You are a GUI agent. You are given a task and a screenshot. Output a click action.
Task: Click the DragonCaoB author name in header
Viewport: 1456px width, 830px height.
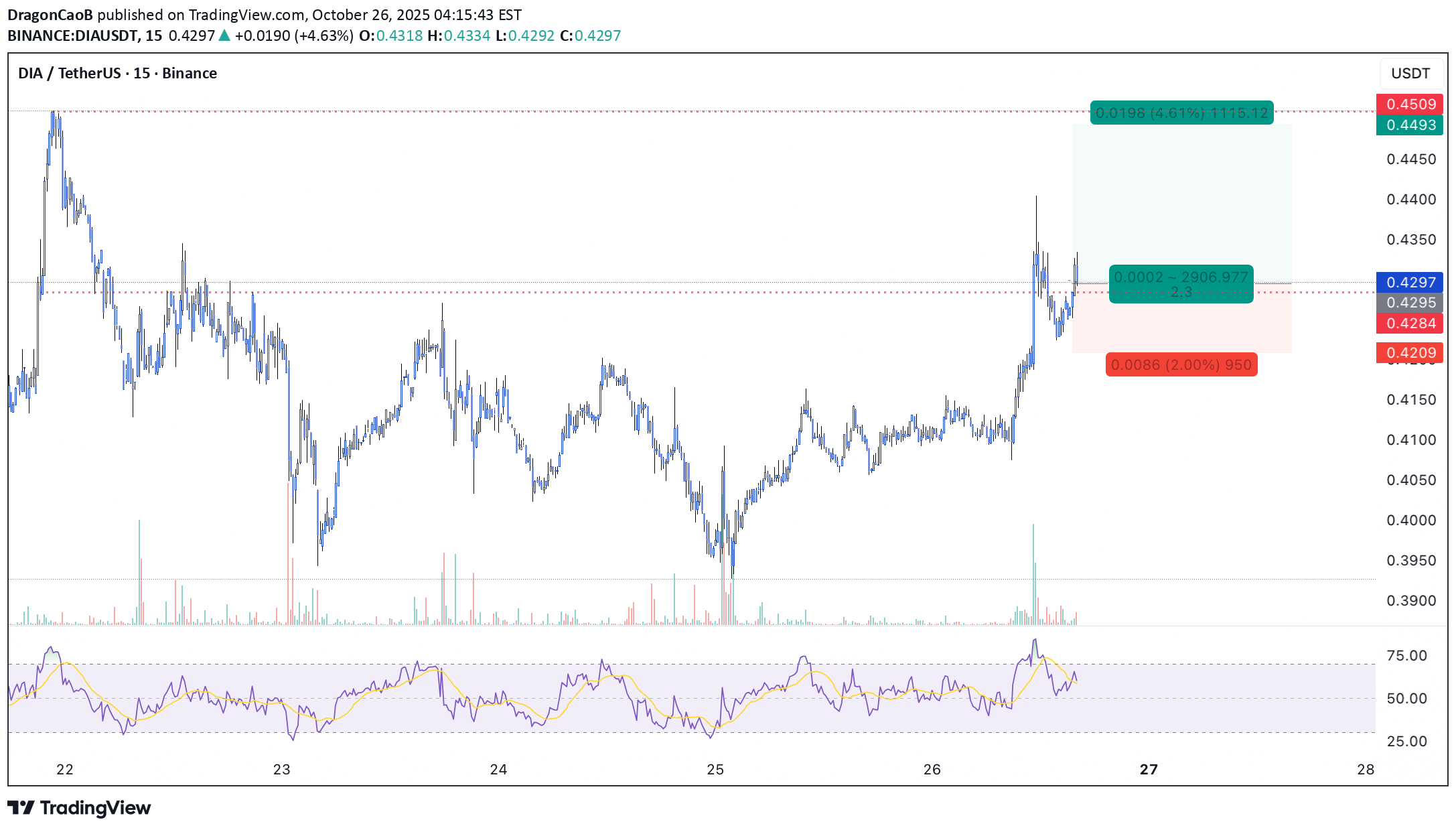[50, 15]
